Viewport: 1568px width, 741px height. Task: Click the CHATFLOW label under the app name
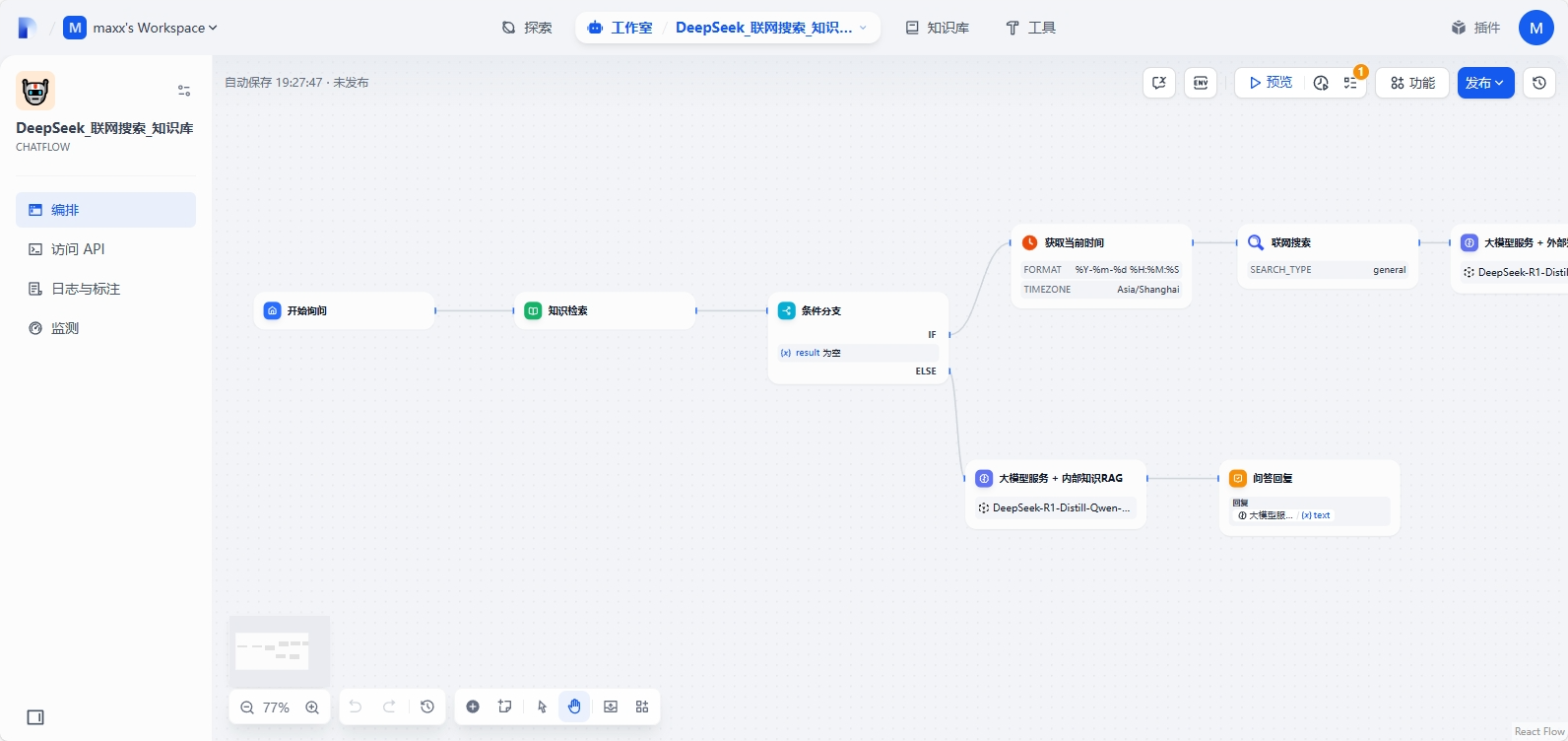pyautogui.click(x=43, y=147)
